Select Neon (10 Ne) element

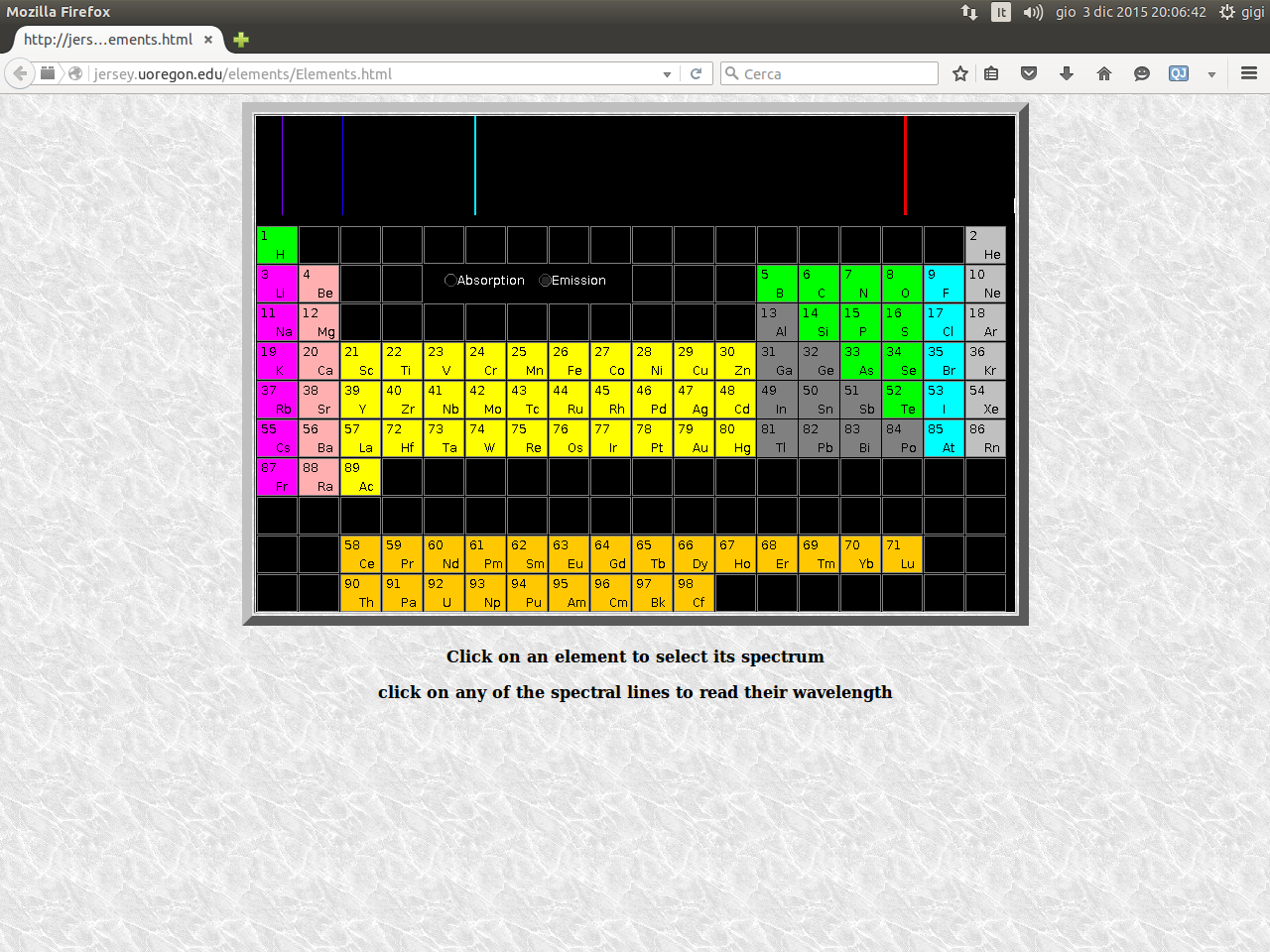(986, 284)
